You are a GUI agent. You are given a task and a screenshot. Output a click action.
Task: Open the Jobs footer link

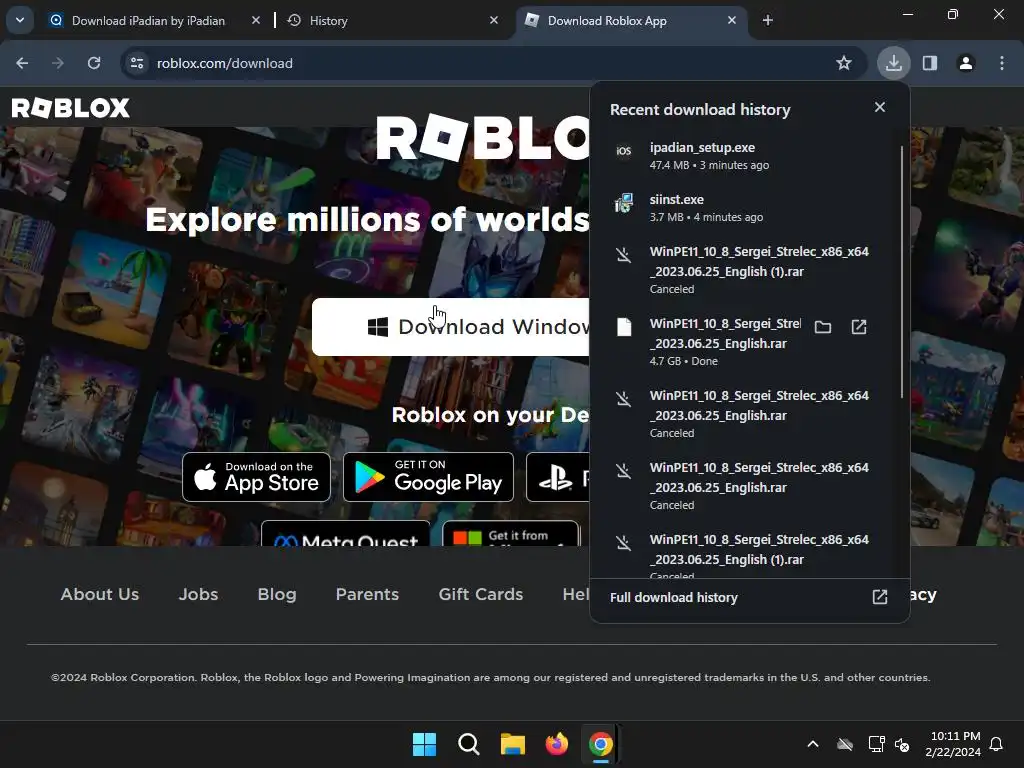[199, 594]
